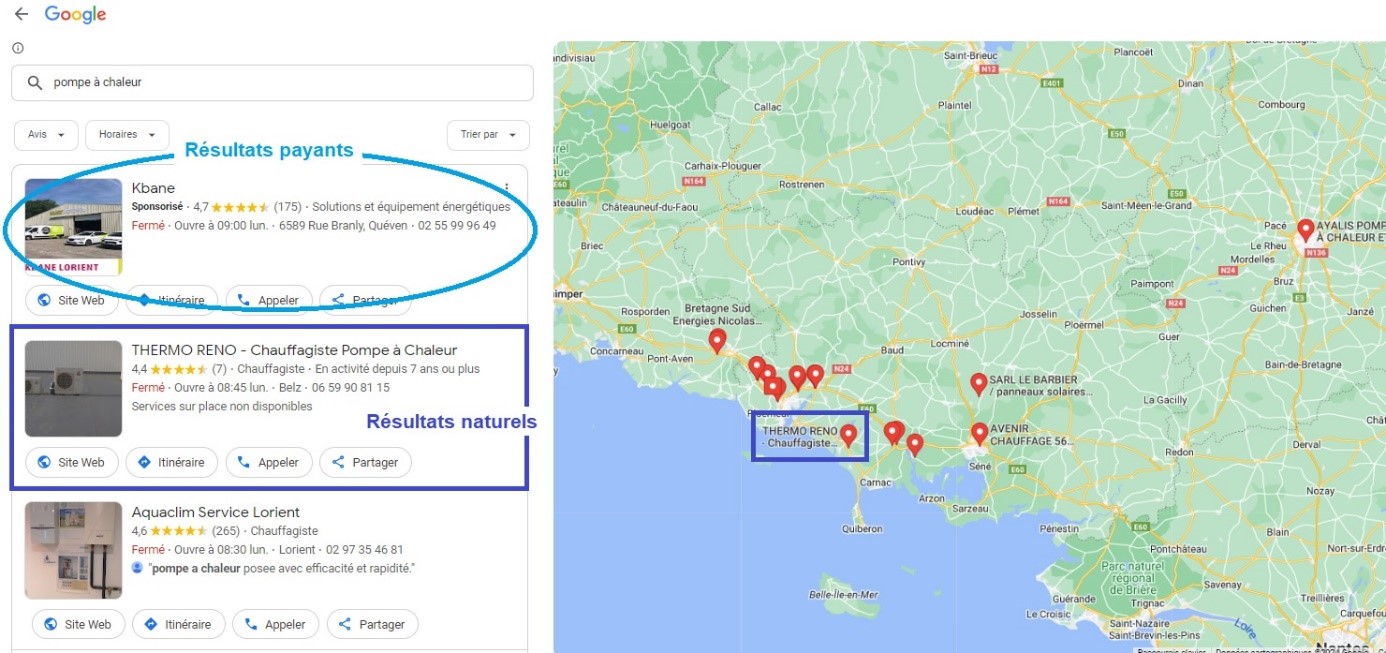1386x653 pixels.
Task: Click the Pontivy label on the map
Action: (x=908, y=262)
